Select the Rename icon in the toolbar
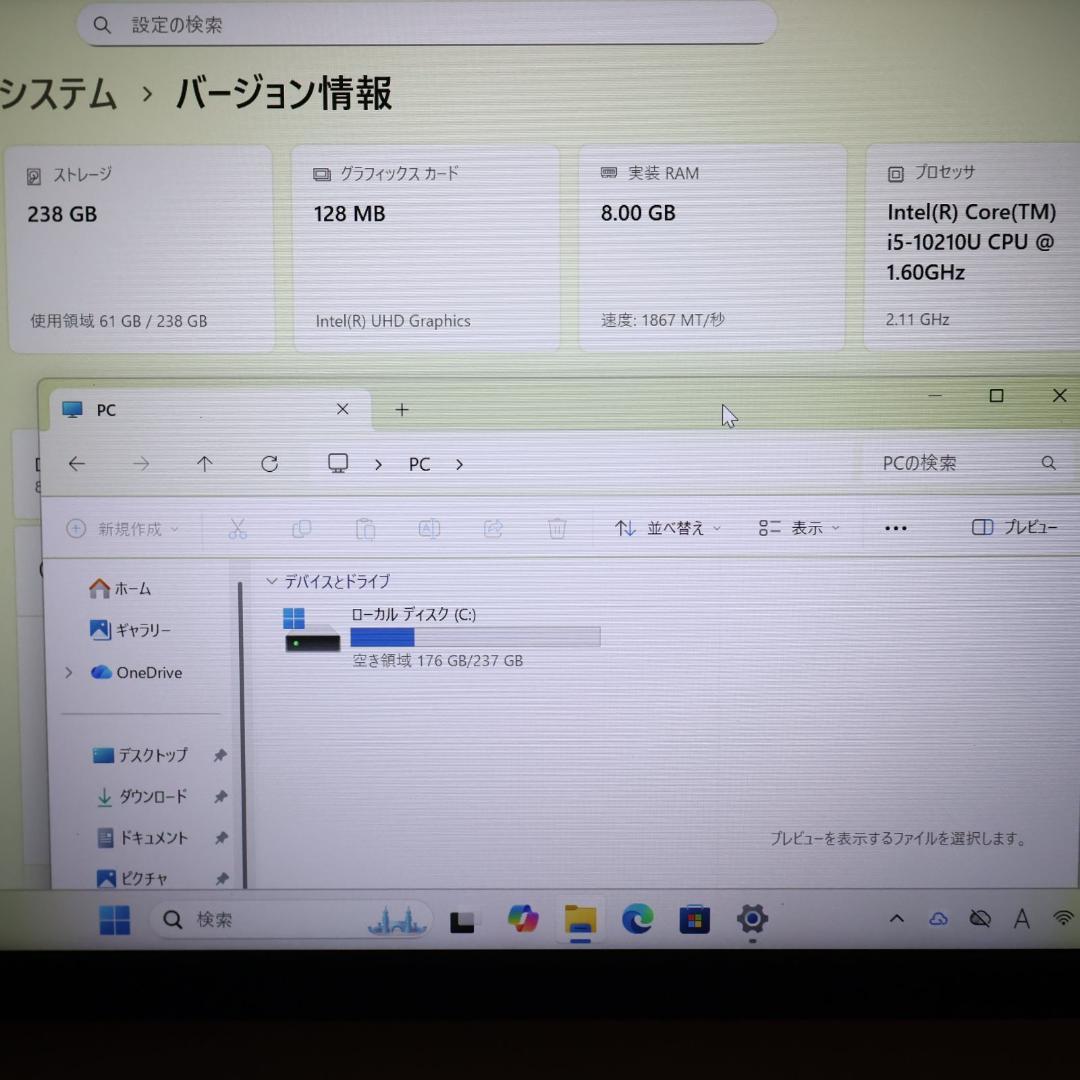 pyautogui.click(x=429, y=528)
